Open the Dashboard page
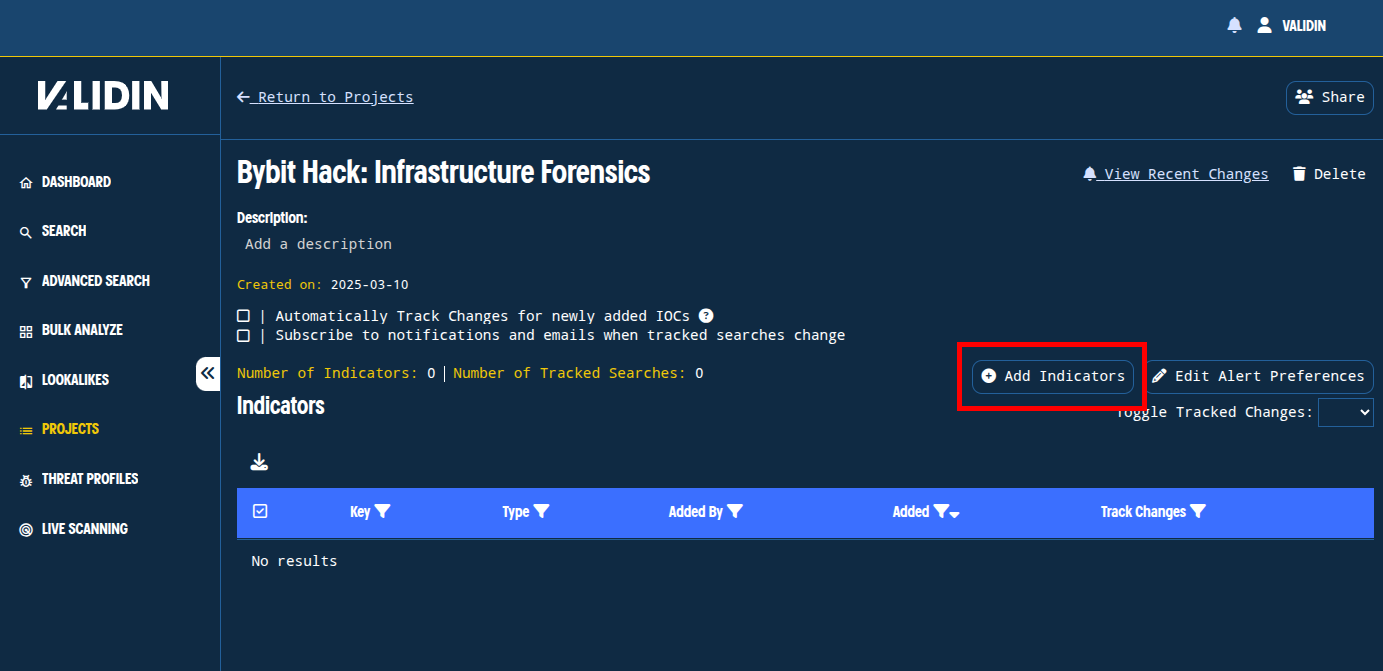Viewport: 1383px width, 671px height. [x=65, y=182]
